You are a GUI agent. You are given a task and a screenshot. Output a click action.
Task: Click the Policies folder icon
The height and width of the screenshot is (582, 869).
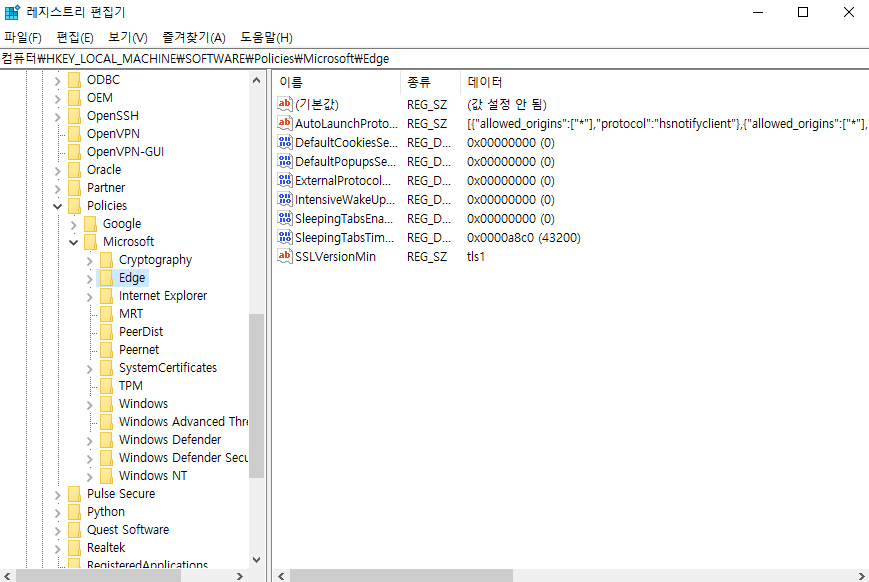click(x=74, y=206)
